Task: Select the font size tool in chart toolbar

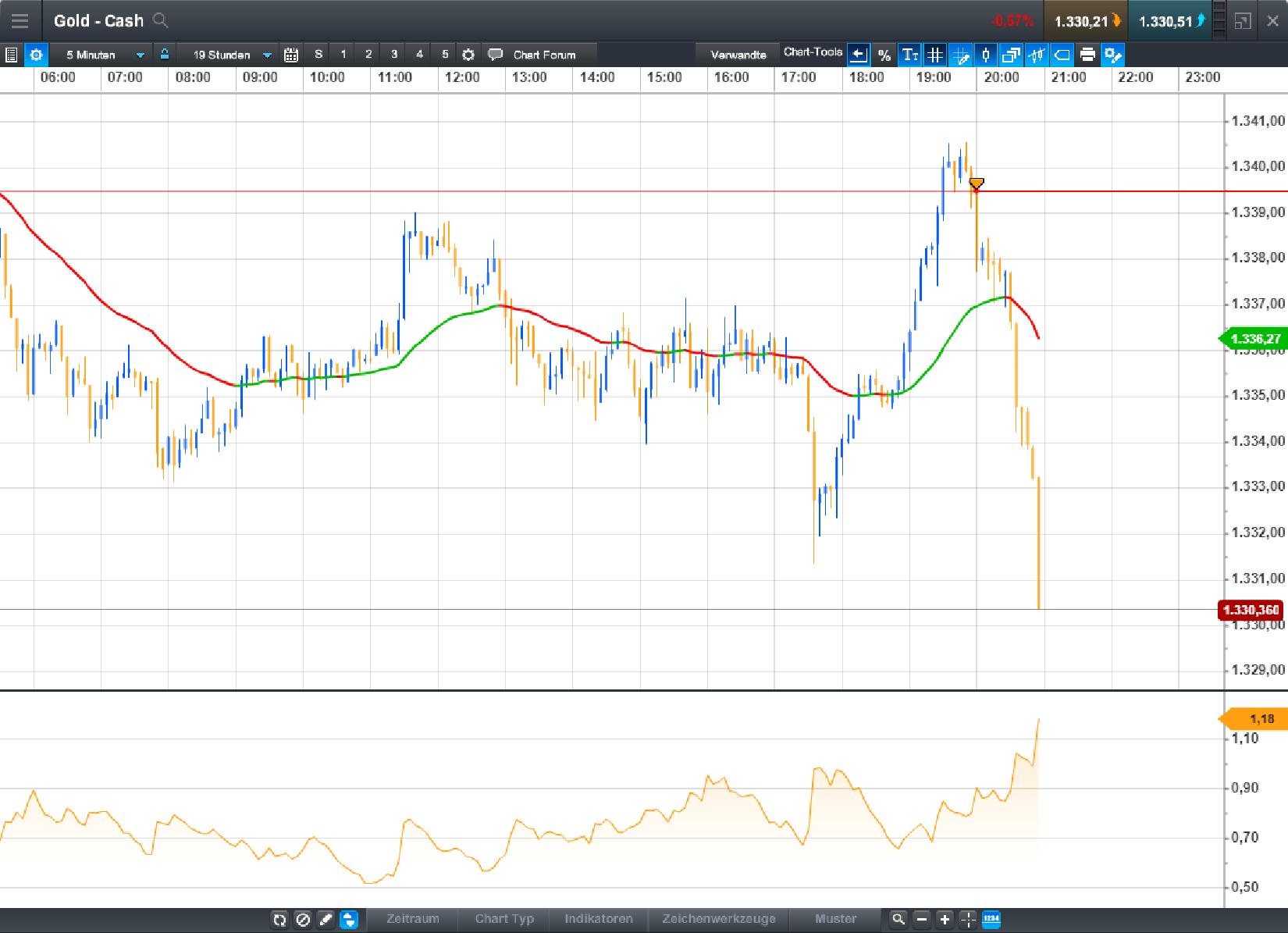Action: tap(909, 55)
